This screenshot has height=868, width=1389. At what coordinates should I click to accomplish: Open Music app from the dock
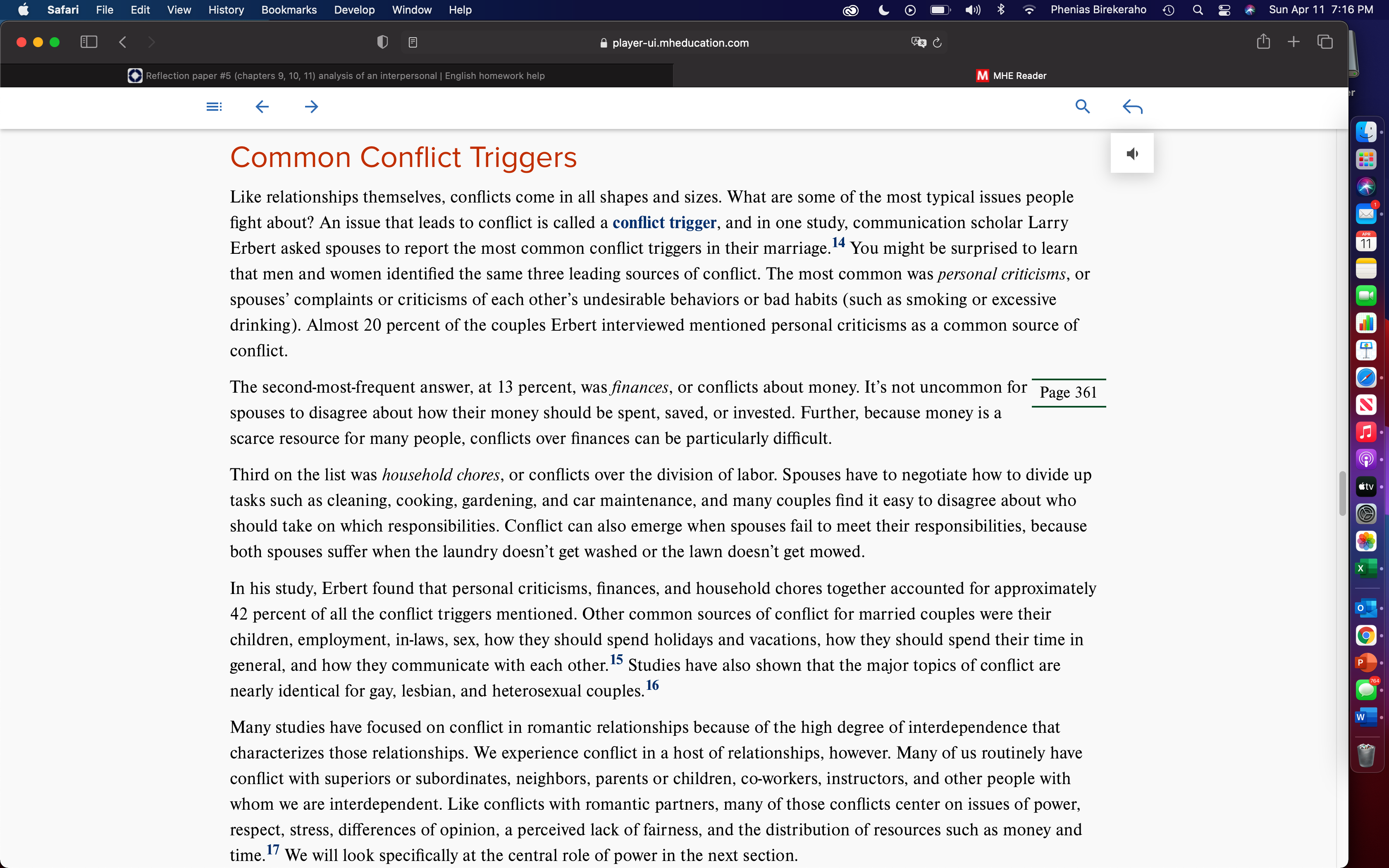click(x=1366, y=432)
